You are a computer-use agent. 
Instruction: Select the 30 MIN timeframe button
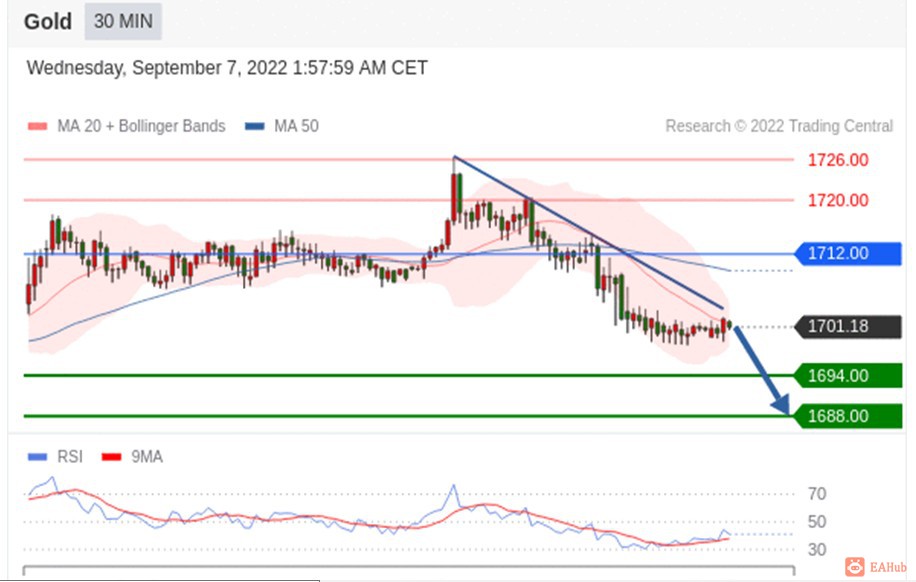coord(123,22)
